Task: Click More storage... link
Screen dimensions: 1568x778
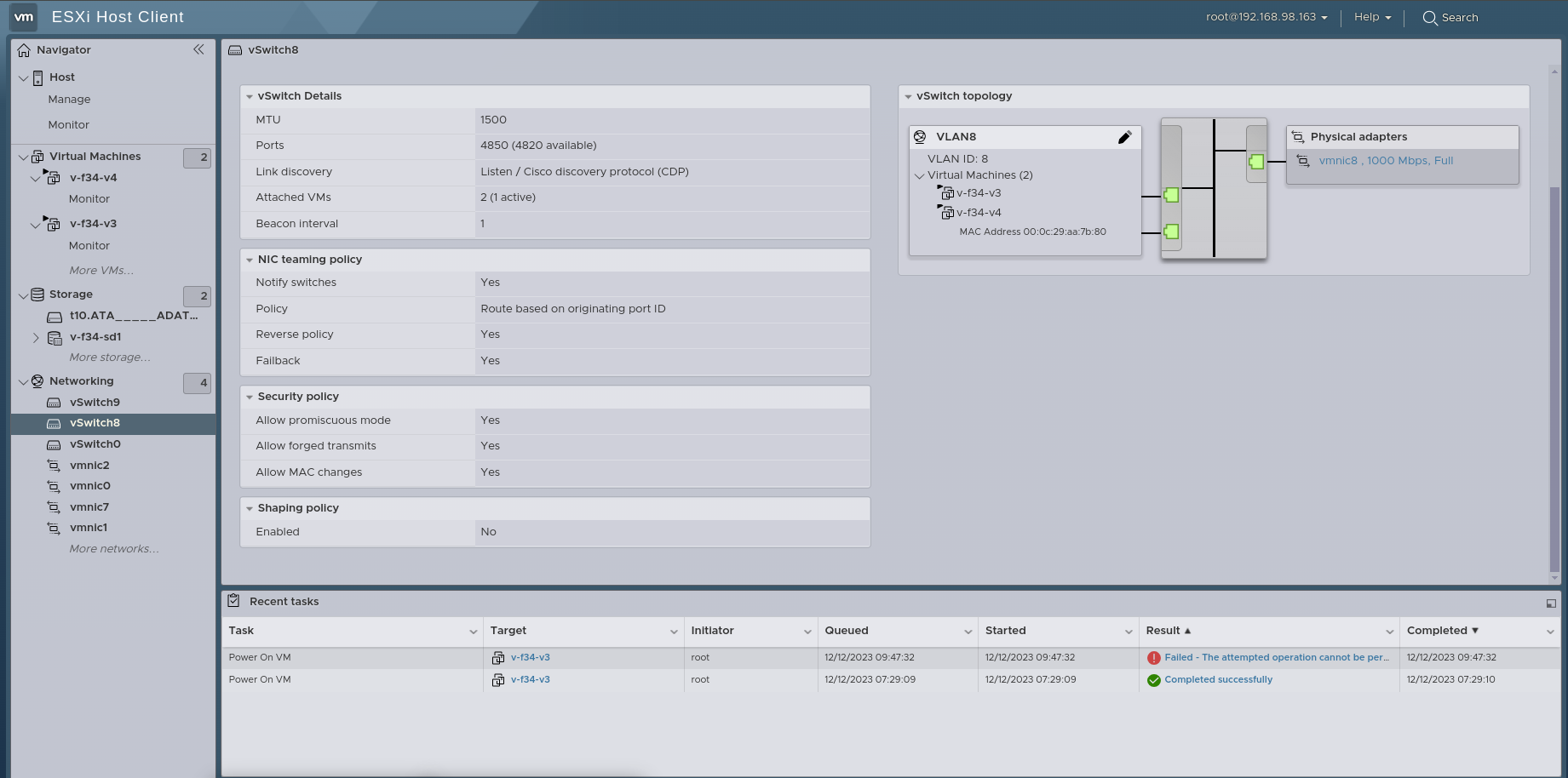Action: click(109, 358)
